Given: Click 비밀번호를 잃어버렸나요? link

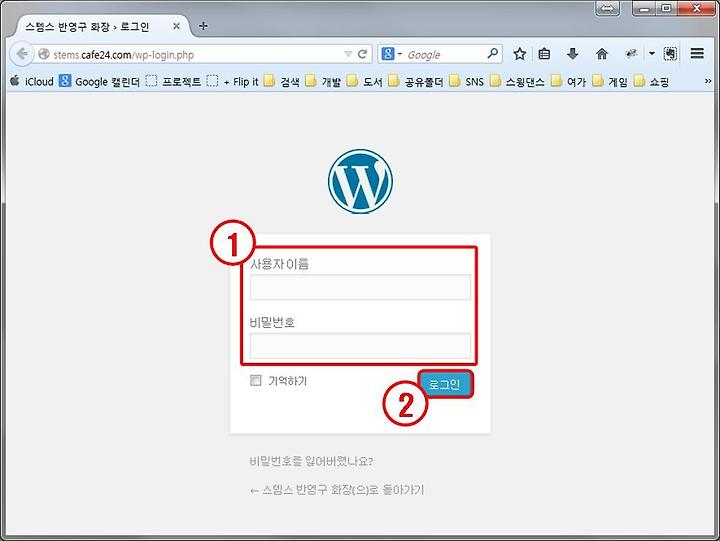Looking at the screenshot, I should [x=311, y=461].
